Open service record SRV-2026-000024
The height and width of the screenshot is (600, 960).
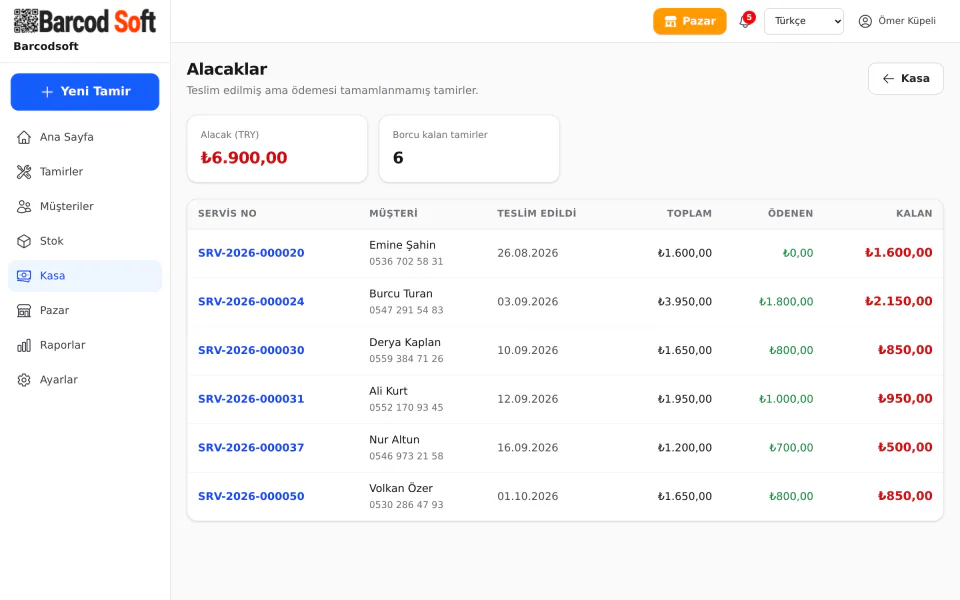tap(251, 301)
